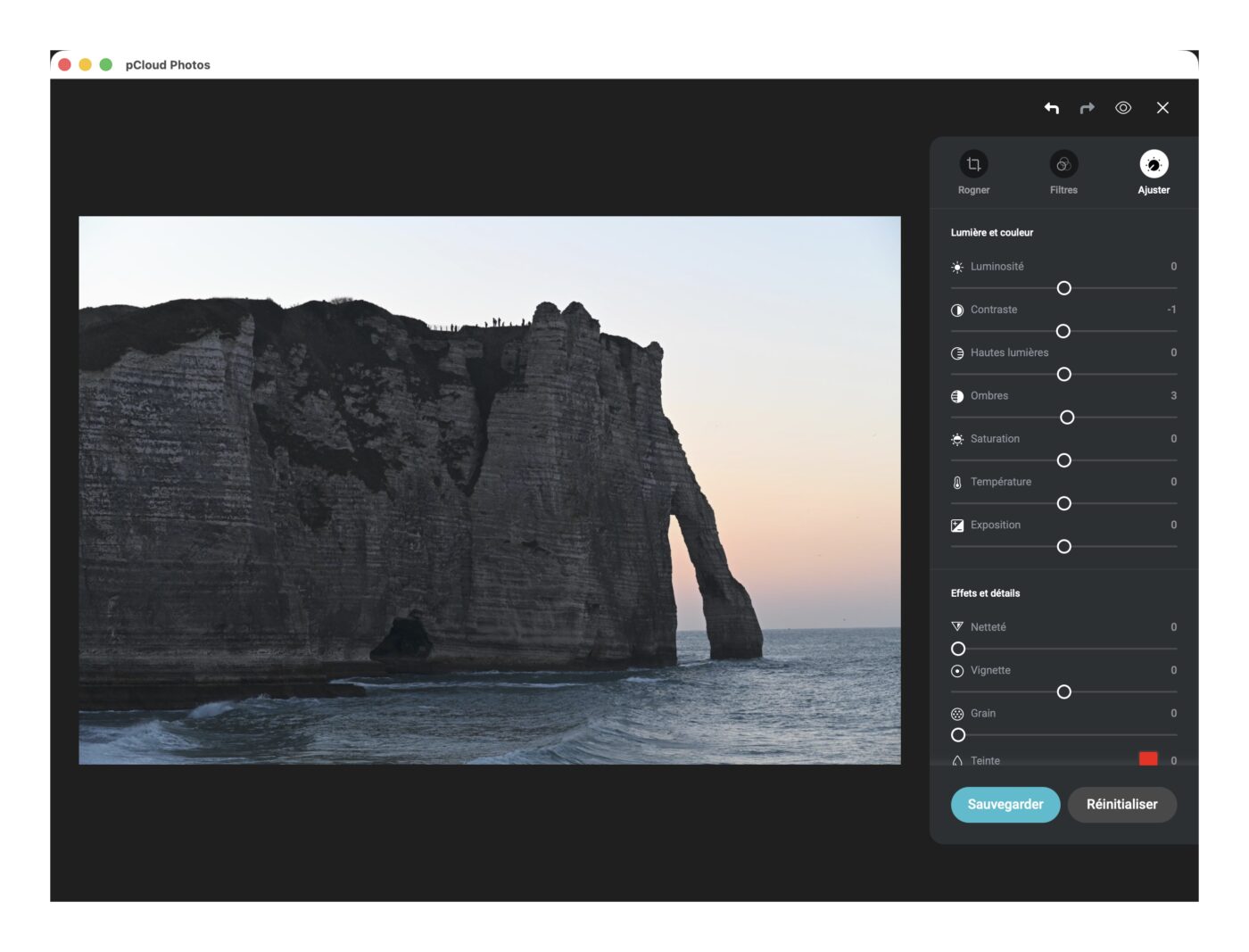Click the Ombres icon

pos(957,396)
